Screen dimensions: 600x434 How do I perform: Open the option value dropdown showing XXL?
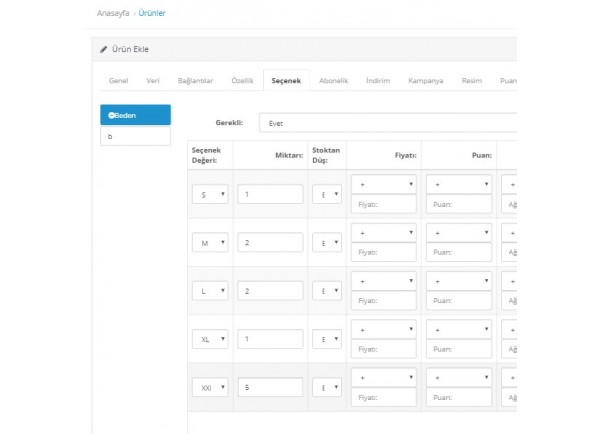pos(210,387)
